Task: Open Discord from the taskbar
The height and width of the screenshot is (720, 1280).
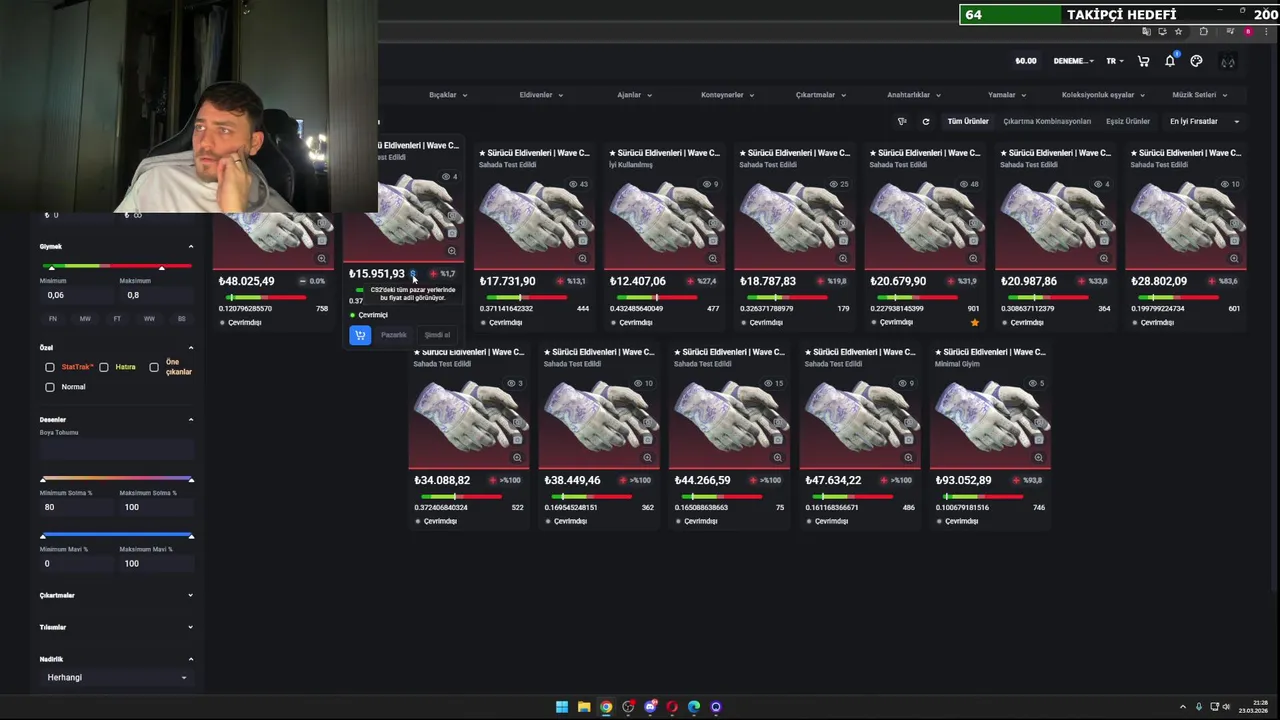Action: (x=650, y=707)
